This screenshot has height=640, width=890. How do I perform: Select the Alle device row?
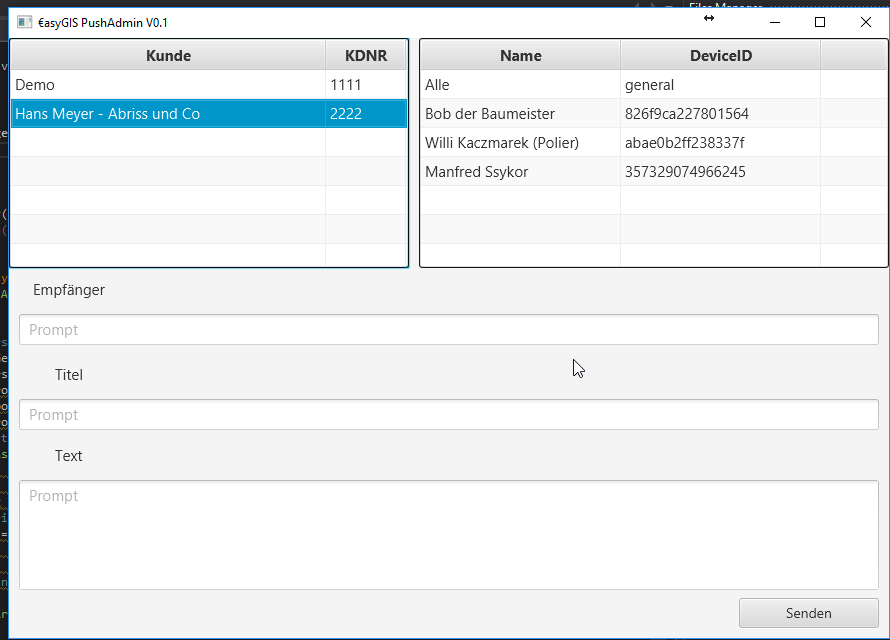click(520, 85)
